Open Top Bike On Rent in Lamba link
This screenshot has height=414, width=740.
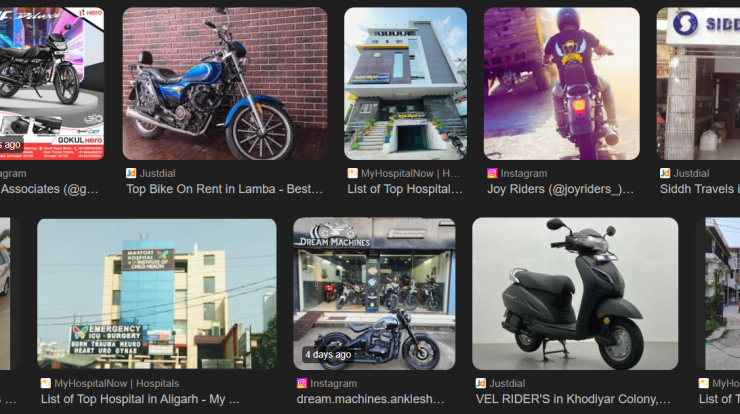tap(225, 189)
